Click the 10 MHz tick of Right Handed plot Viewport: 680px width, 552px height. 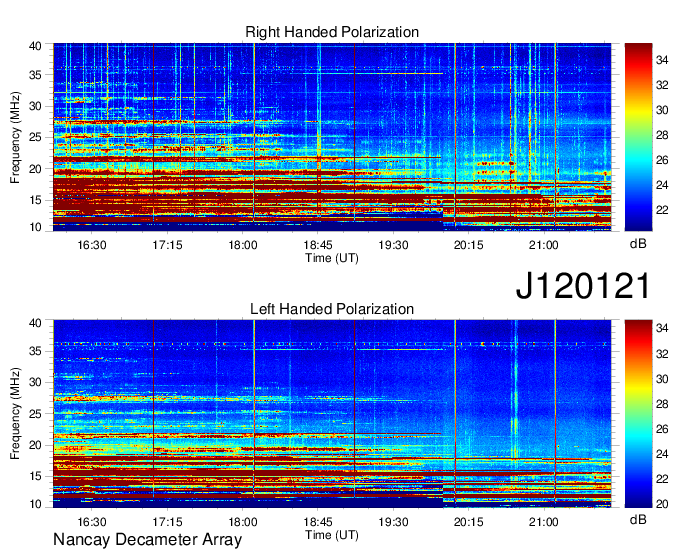coord(35,227)
